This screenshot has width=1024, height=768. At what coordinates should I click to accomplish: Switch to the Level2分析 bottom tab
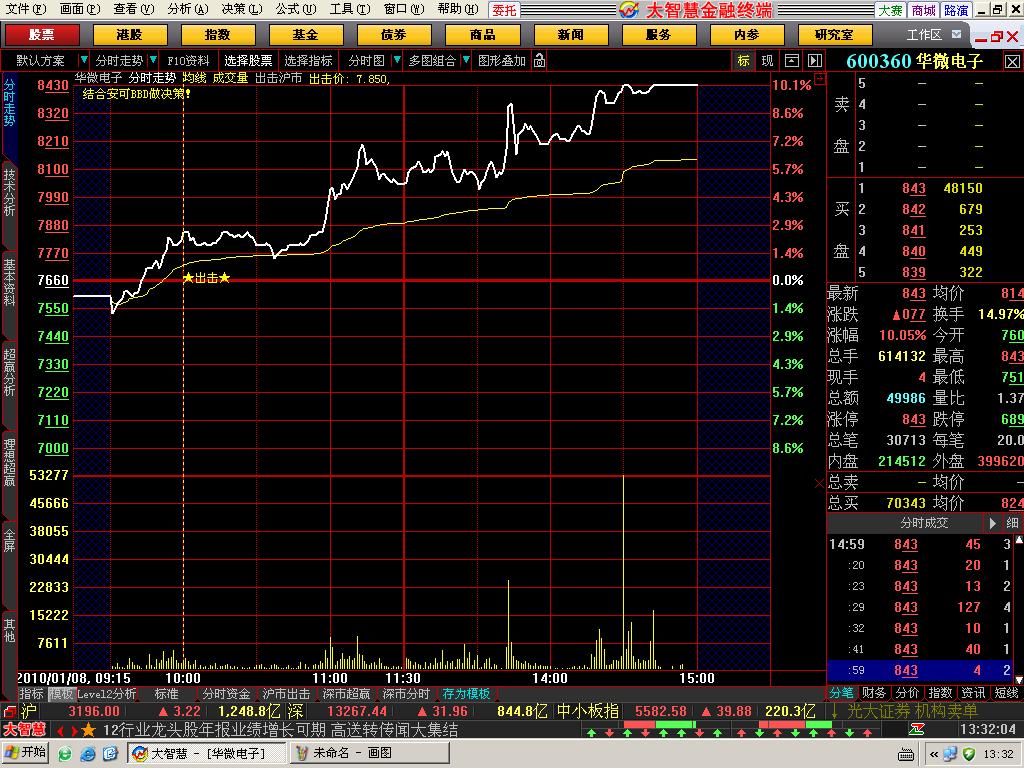pos(106,694)
